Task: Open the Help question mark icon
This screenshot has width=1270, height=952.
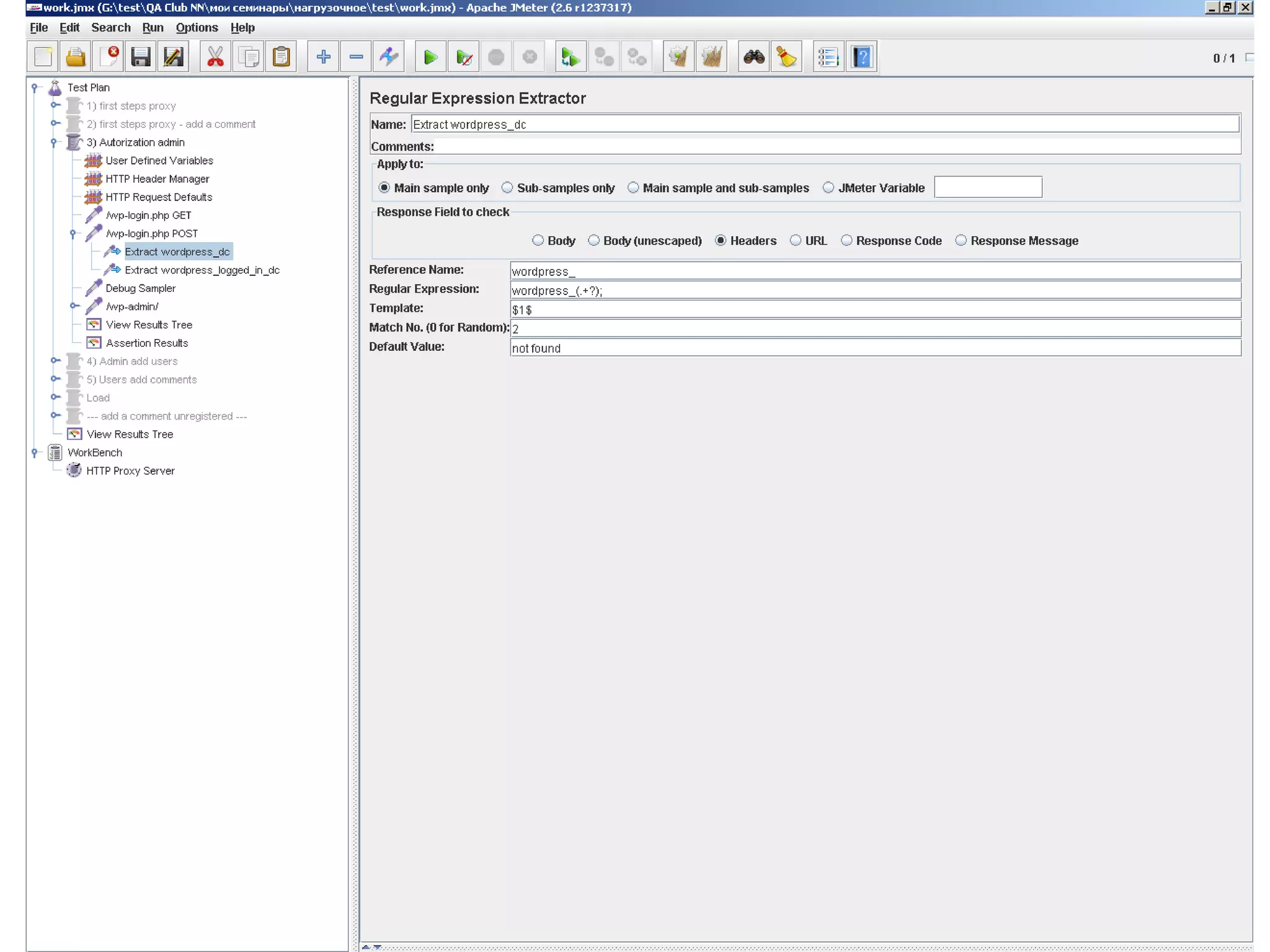Action: pos(861,58)
